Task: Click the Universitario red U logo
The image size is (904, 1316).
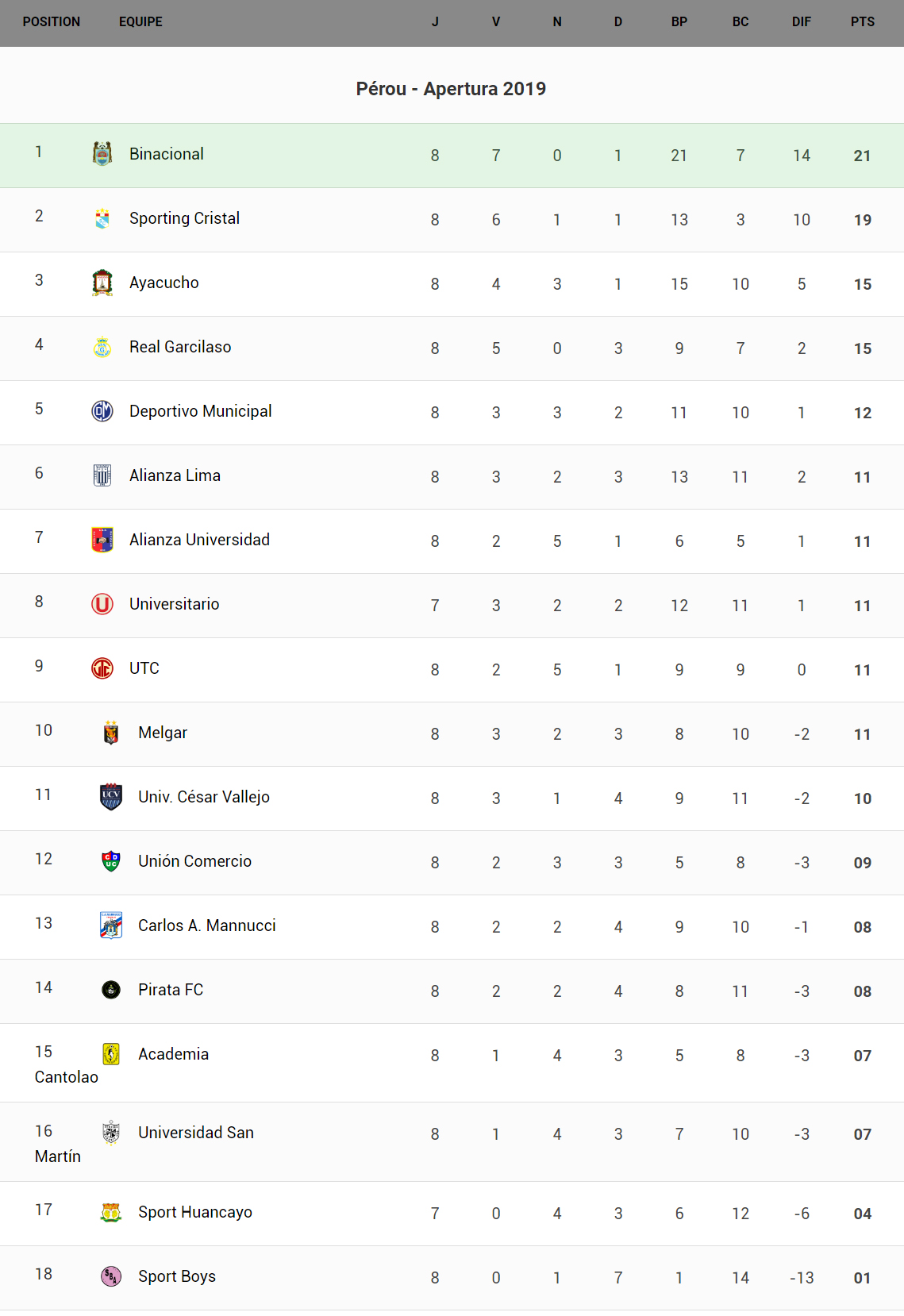Action: pyautogui.click(x=102, y=604)
